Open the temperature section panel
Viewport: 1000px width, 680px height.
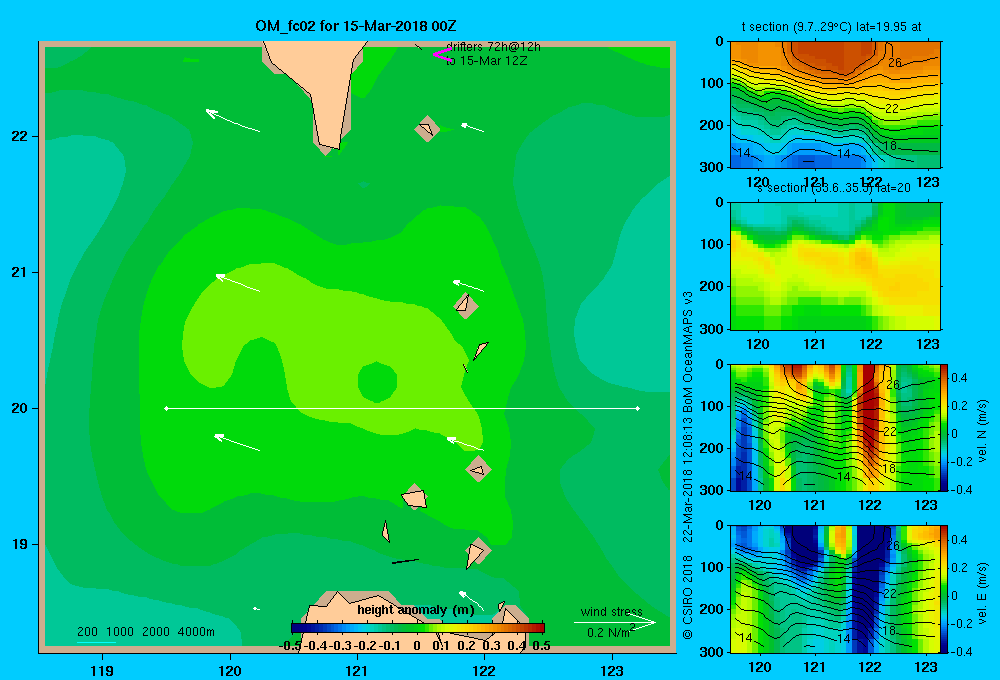(835, 105)
